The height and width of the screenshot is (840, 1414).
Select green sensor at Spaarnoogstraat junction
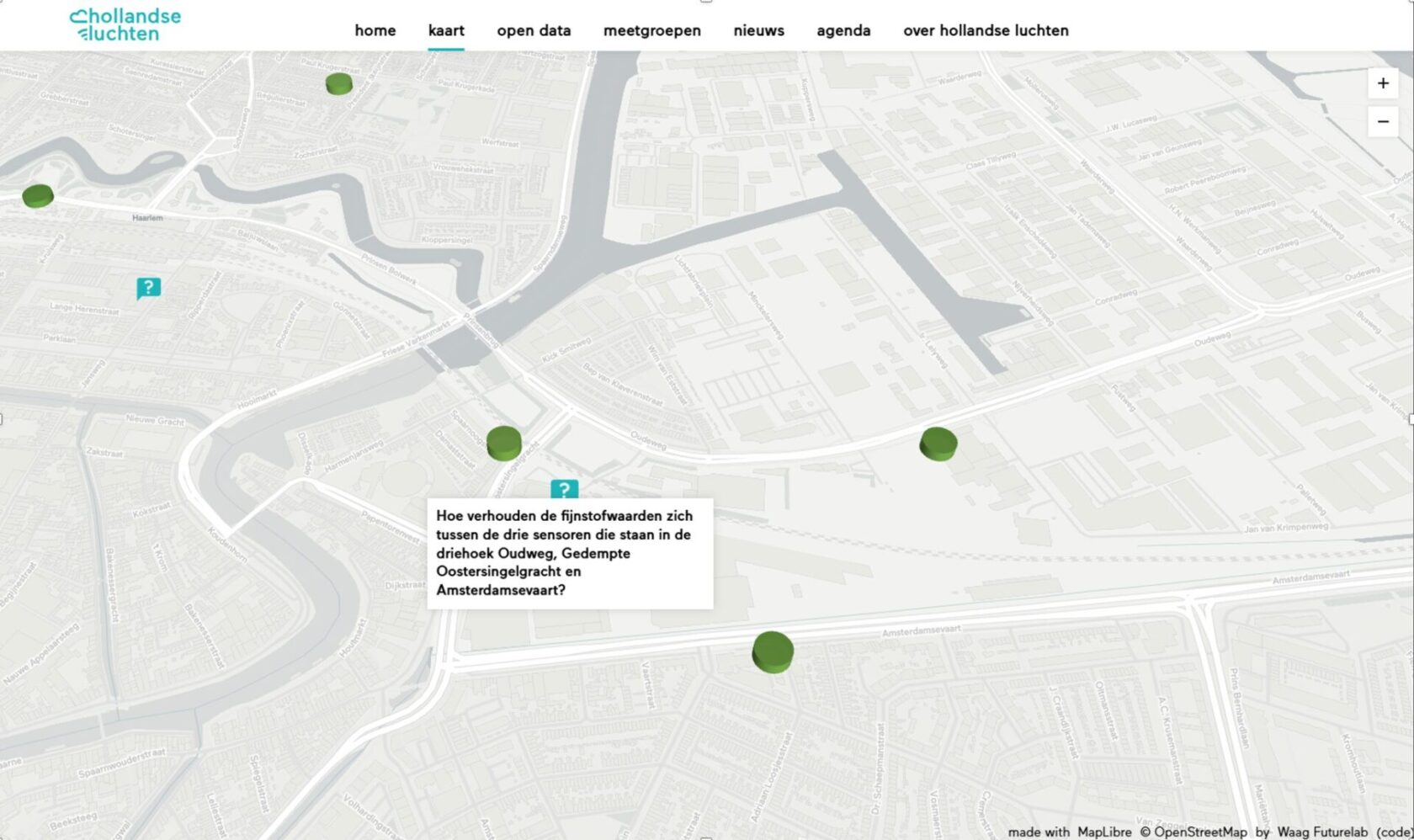pos(504,443)
